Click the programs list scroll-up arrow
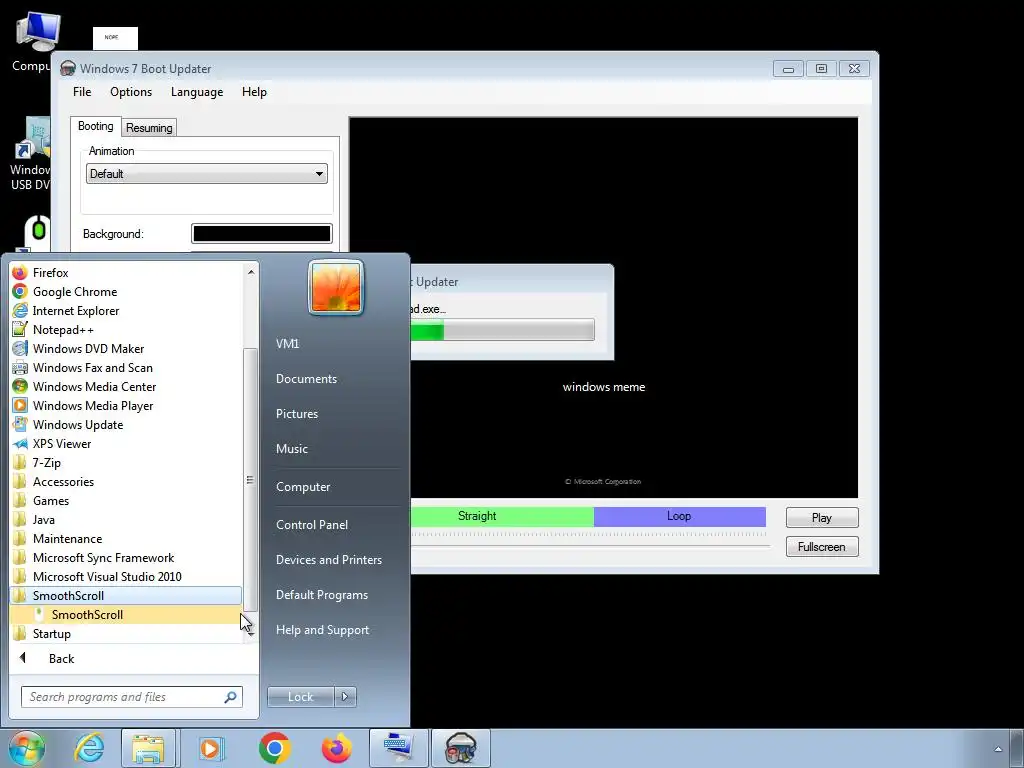The image size is (1024, 768). tap(251, 272)
